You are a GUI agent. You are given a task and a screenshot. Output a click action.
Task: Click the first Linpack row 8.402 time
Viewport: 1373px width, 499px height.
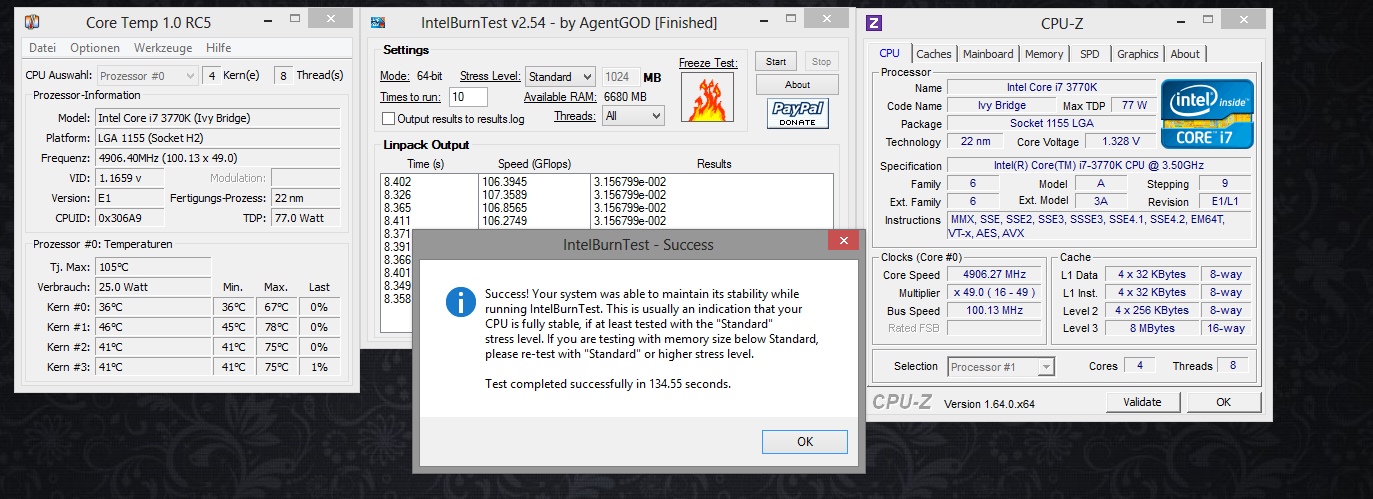(398, 181)
